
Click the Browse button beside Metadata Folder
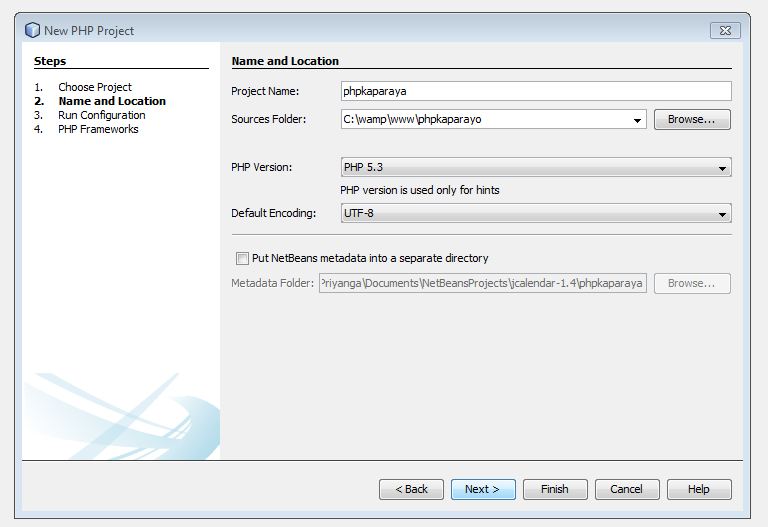coord(692,283)
